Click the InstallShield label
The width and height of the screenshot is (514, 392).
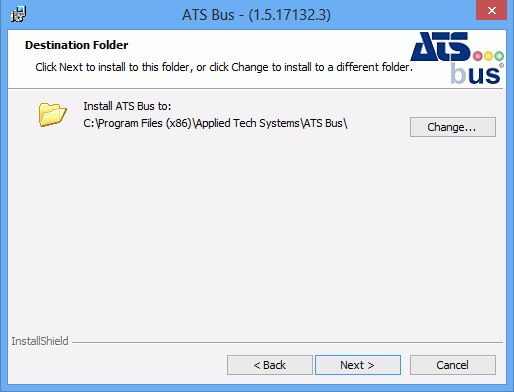point(40,341)
